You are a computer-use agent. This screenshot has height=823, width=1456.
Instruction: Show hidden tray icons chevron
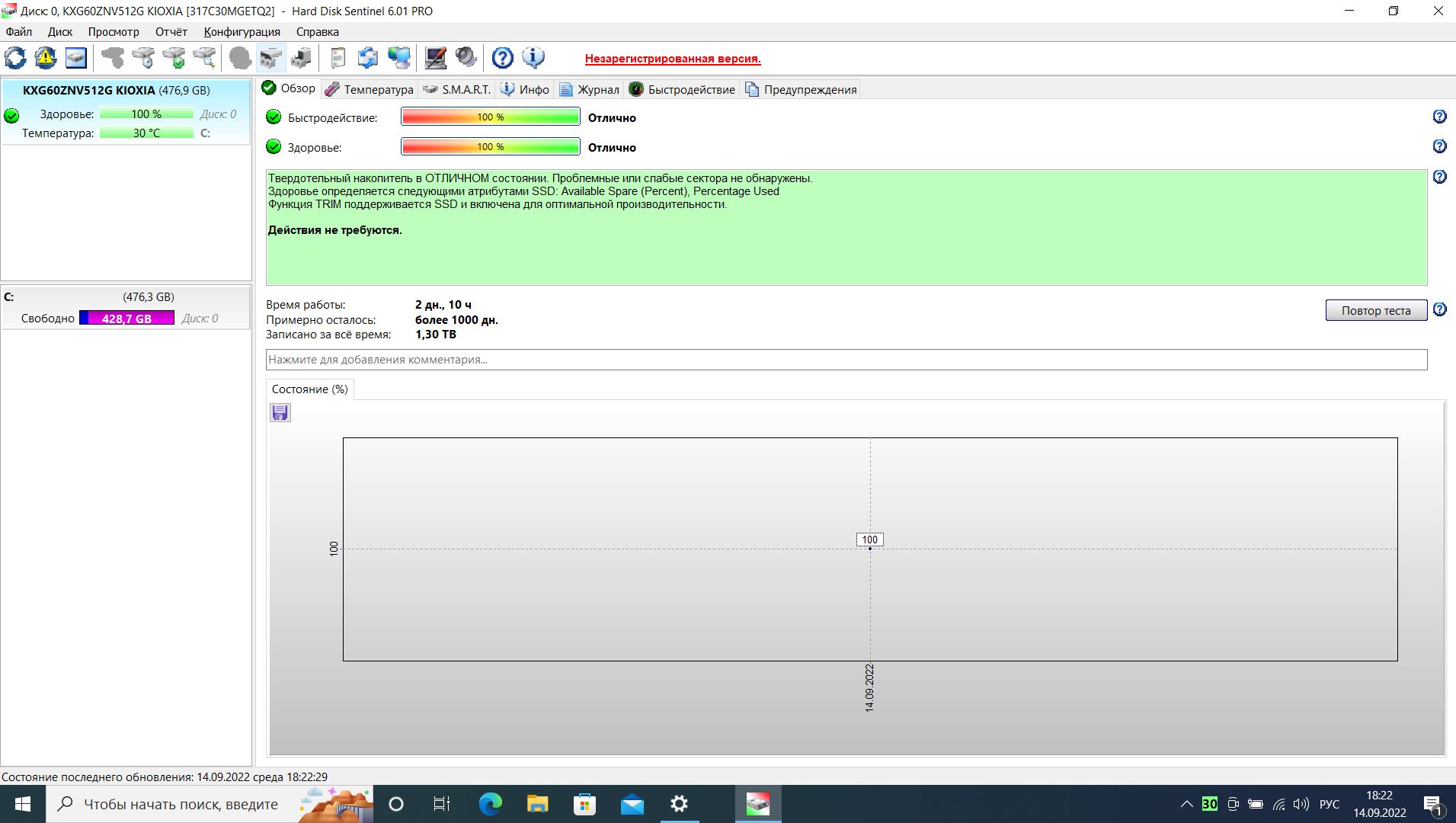pyautogui.click(x=1186, y=804)
